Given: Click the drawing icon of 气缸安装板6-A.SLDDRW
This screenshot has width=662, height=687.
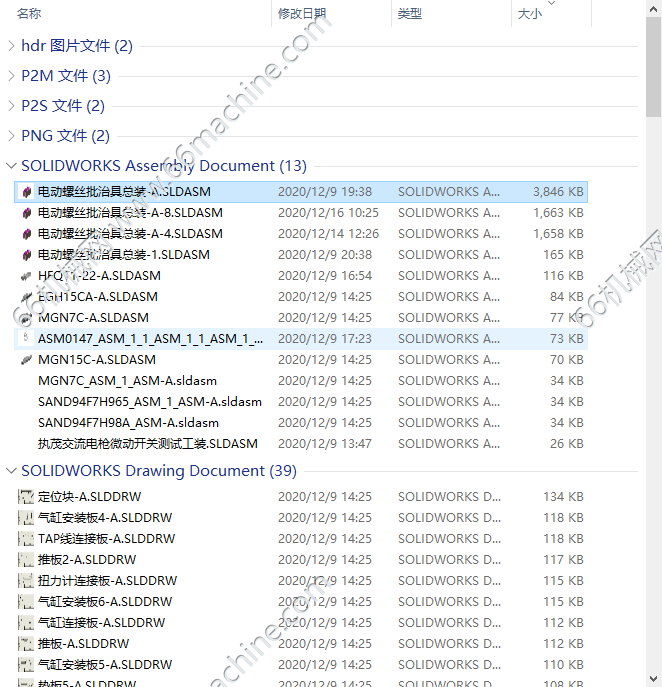Looking at the screenshot, I should [25, 602].
